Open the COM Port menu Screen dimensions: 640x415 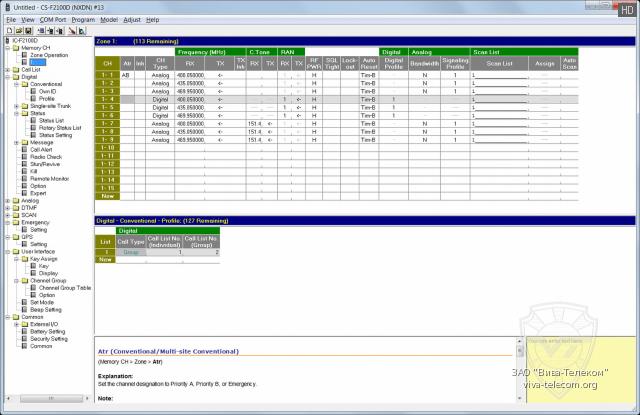tap(53, 20)
